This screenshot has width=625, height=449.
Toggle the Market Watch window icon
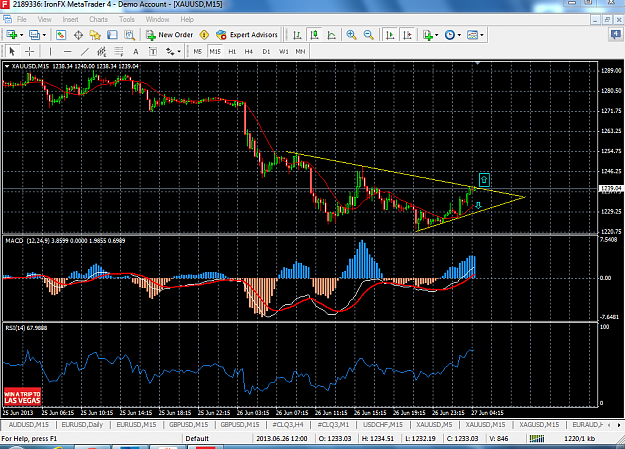tap(61, 35)
